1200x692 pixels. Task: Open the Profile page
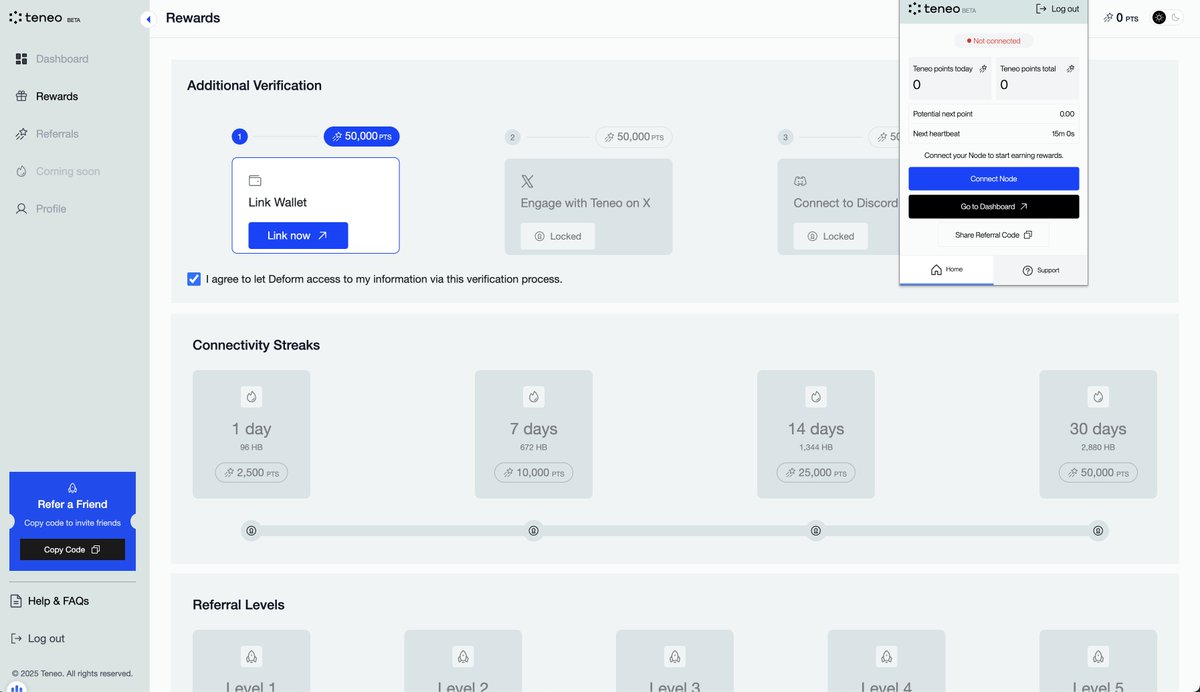point(41,209)
